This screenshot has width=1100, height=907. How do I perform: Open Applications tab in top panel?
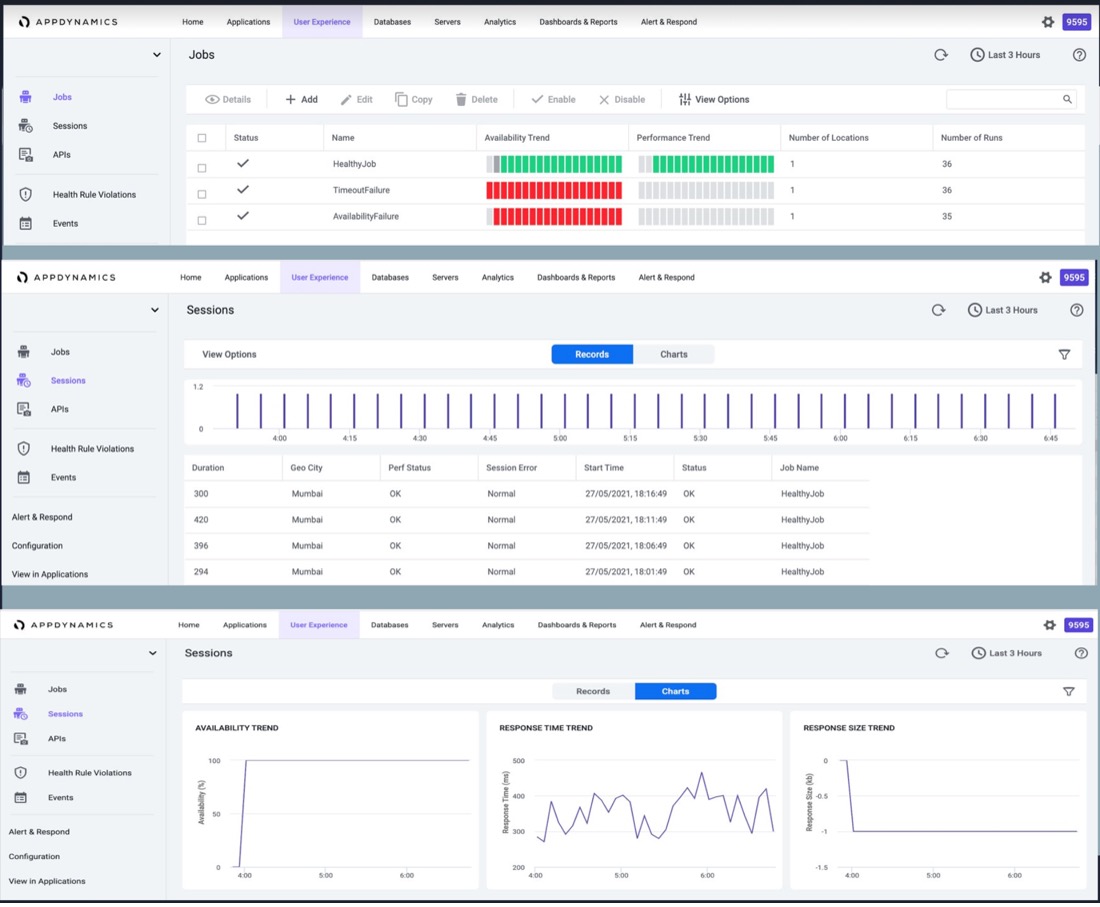[x=248, y=22]
